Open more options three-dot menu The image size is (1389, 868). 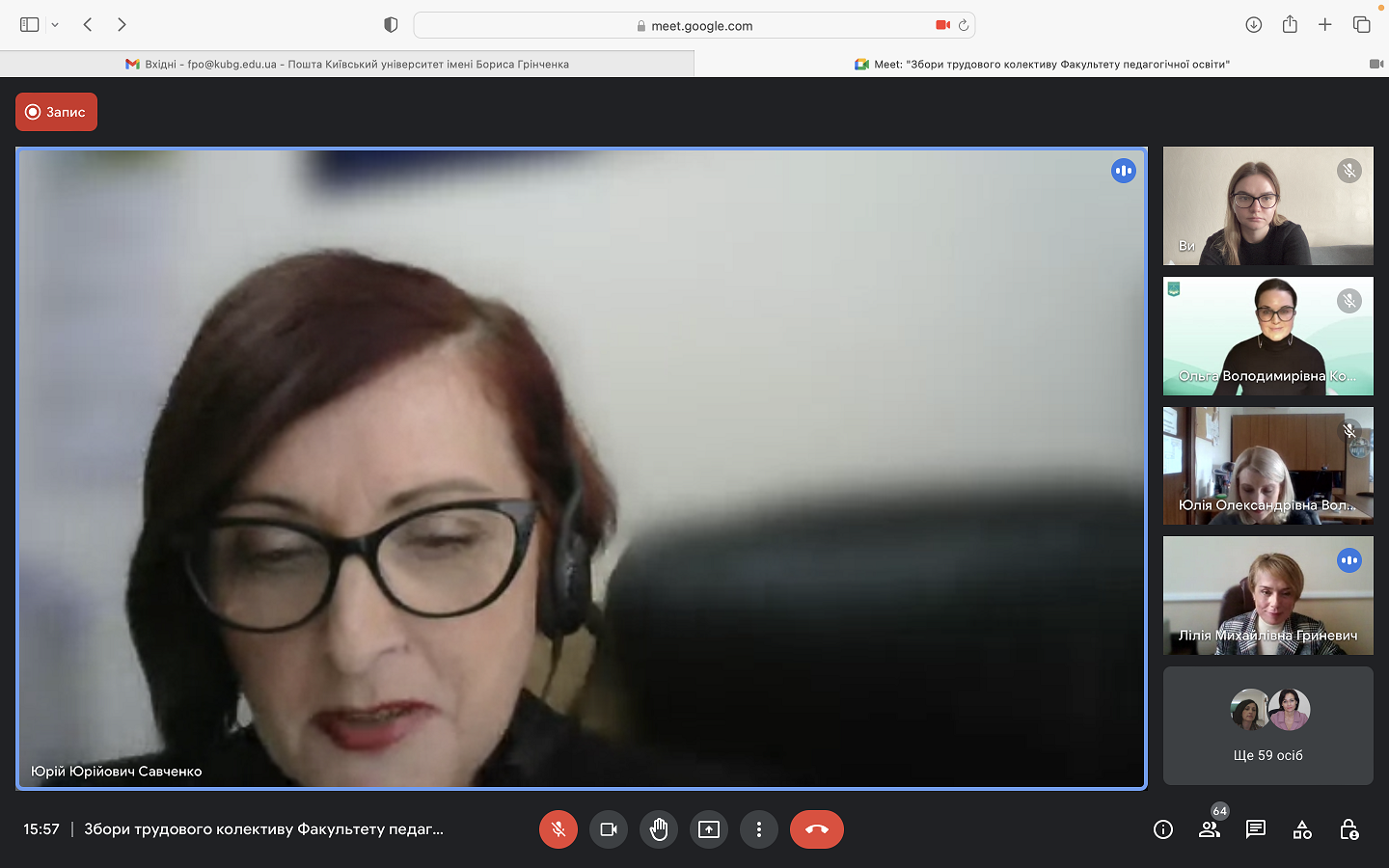click(x=759, y=829)
